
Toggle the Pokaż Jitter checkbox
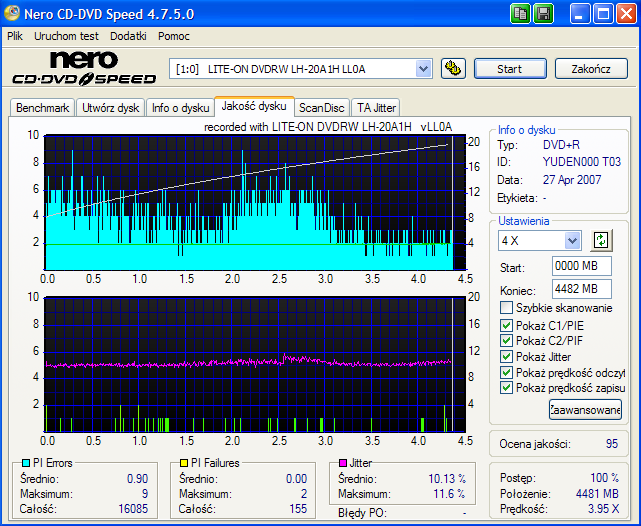506,356
